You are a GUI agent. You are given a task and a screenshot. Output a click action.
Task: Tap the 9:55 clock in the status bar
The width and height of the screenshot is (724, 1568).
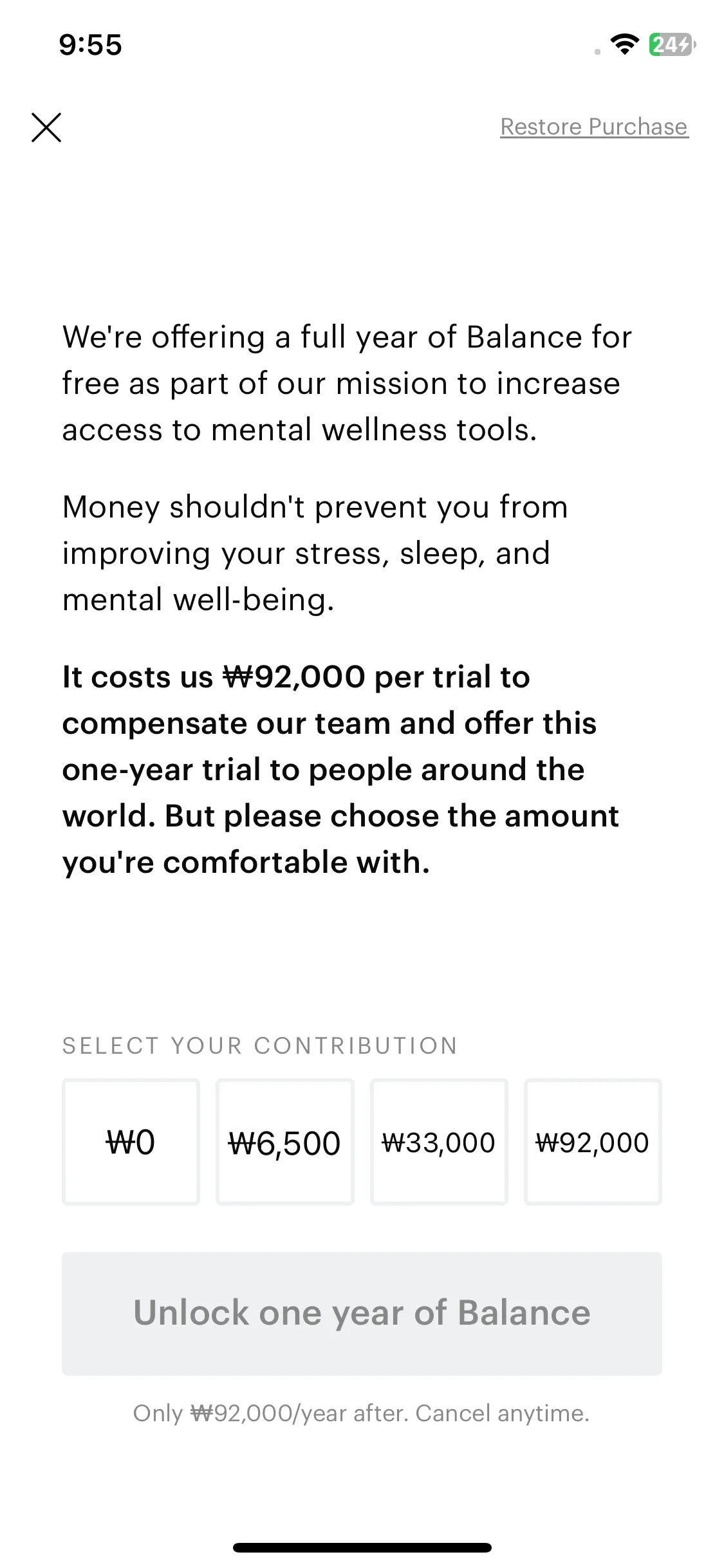pos(90,45)
